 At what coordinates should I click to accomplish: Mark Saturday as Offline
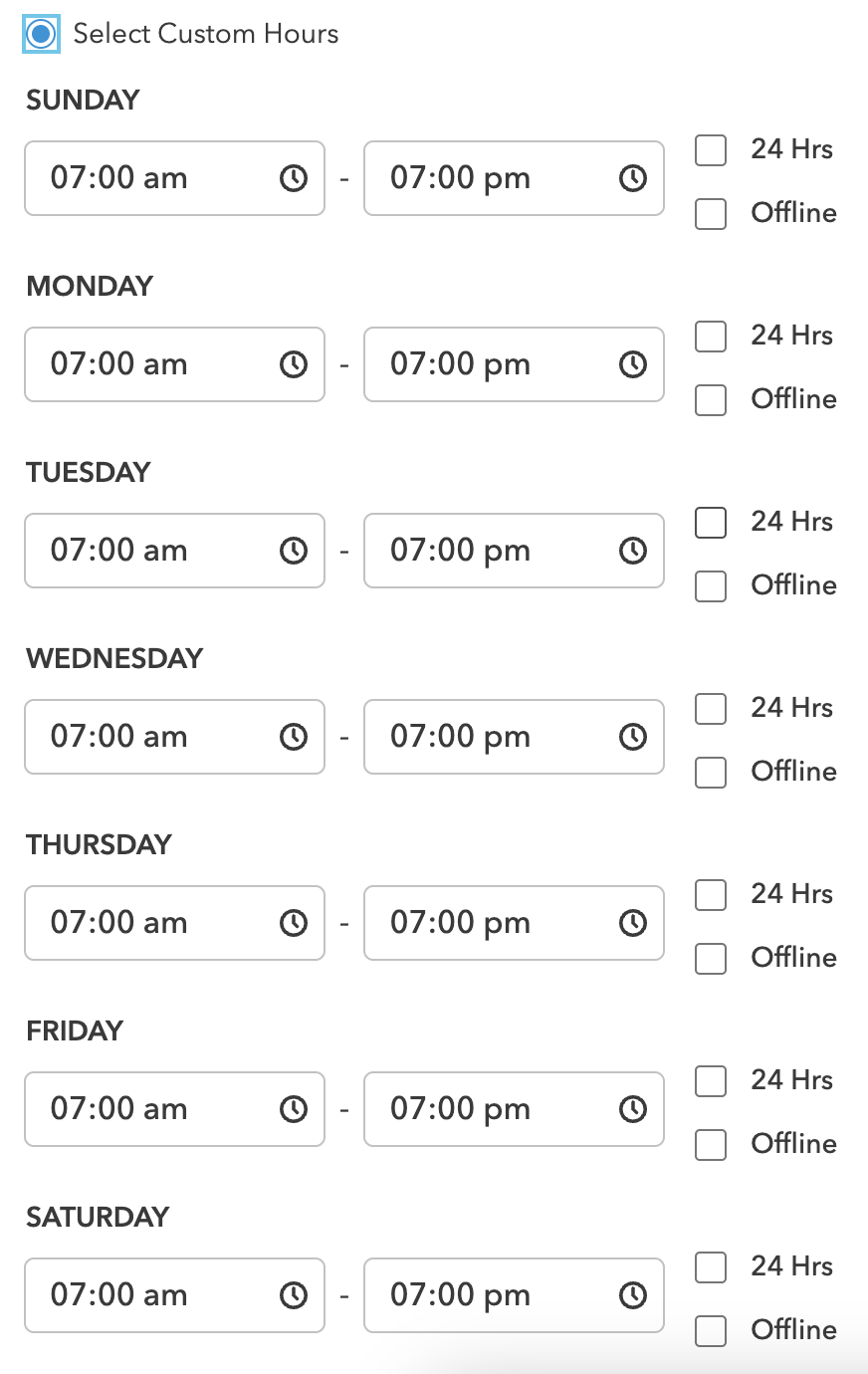click(711, 1331)
